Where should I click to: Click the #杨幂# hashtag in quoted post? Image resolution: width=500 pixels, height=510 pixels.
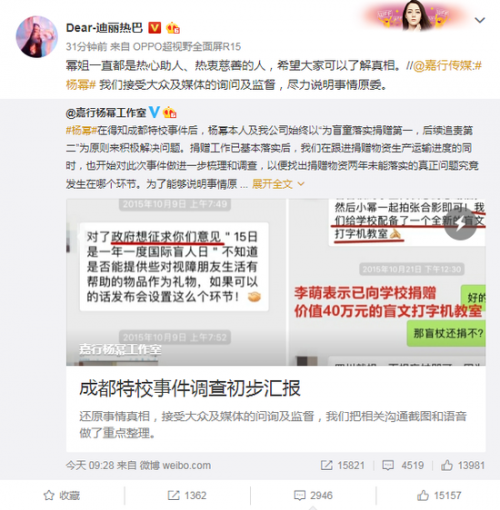pyautogui.click(x=81, y=130)
